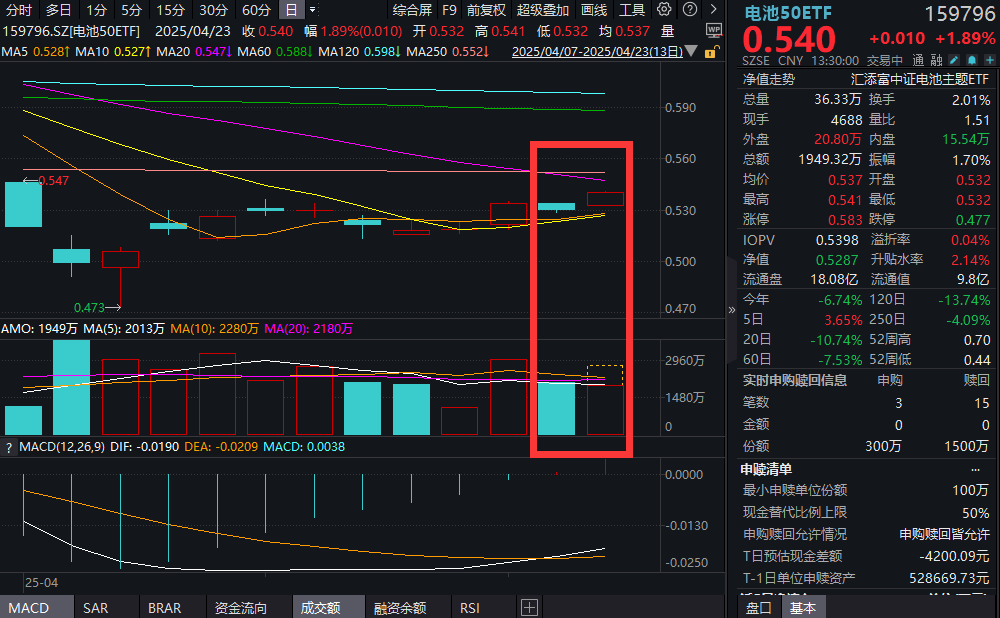This screenshot has height=618, width=1000.
Task: Open the F9 details page
Action: (x=449, y=10)
